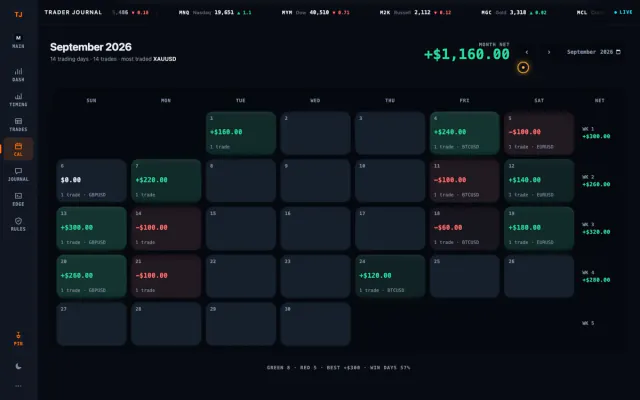Open the September 11 day with -$100.00 BTCUSD
The image size is (640, 400).
pos(464,181)
